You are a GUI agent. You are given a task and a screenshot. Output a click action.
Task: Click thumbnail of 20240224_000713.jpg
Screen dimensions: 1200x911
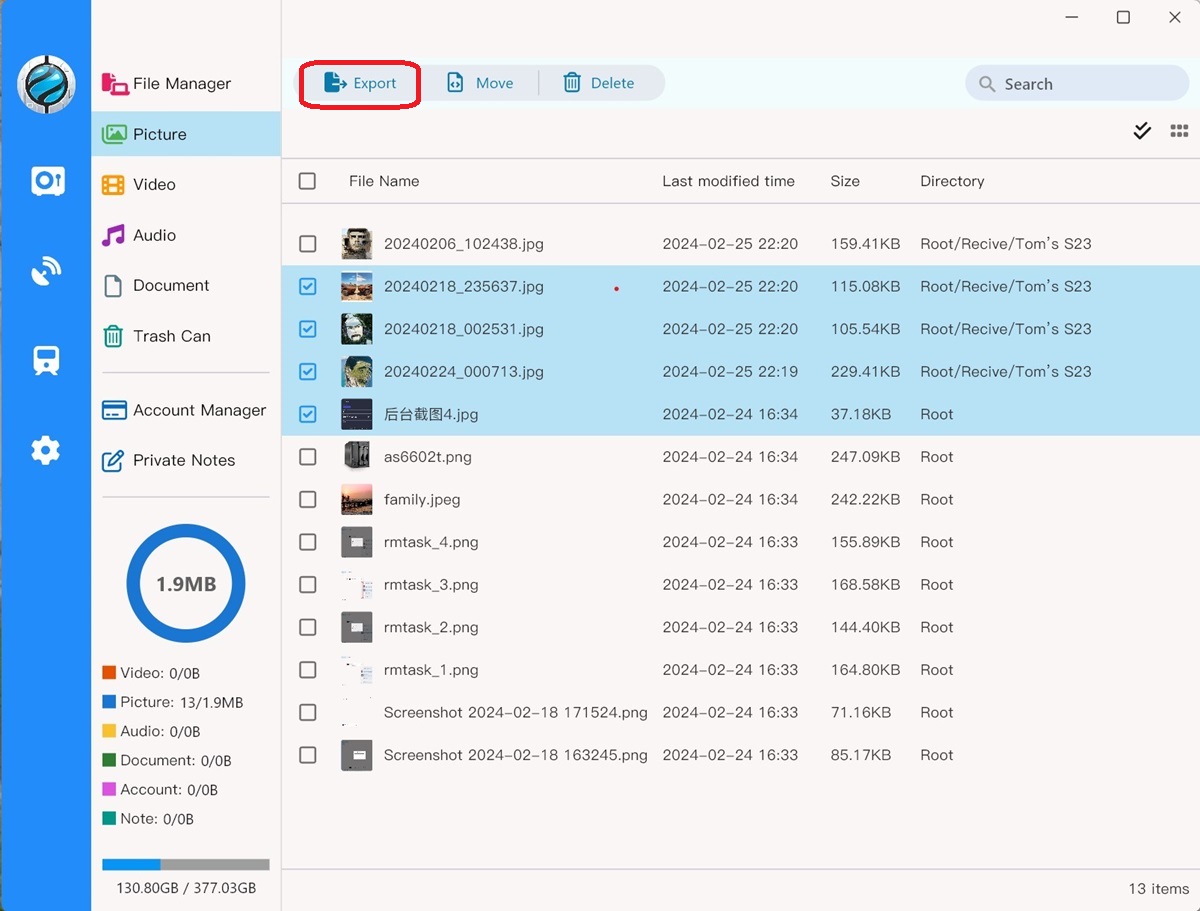357,372
